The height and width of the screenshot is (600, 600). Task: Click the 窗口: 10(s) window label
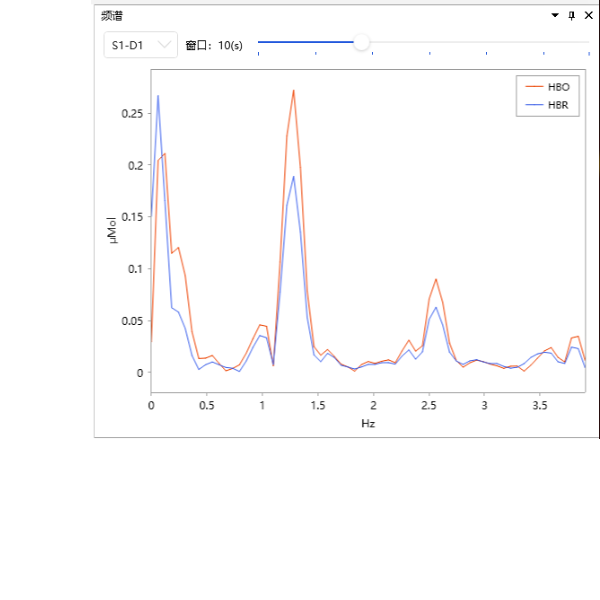(214, 46)
